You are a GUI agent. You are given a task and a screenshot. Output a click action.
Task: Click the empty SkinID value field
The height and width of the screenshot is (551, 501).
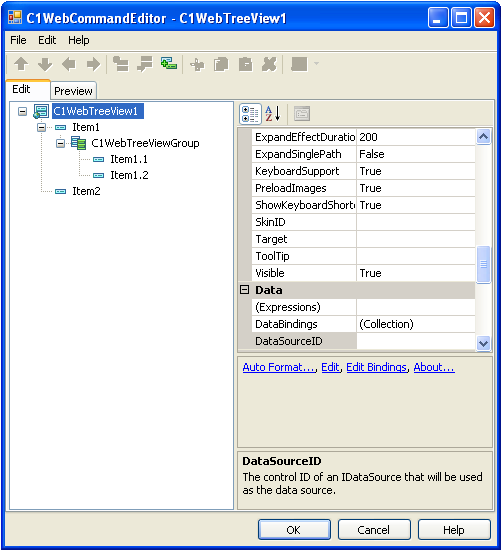point(416,222)
